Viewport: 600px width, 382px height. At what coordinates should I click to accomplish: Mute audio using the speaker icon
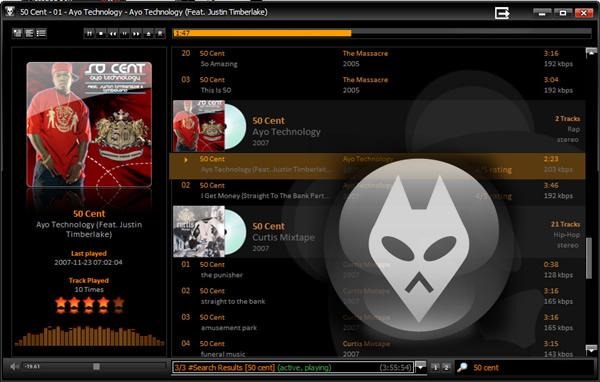(x=14, y=367)
